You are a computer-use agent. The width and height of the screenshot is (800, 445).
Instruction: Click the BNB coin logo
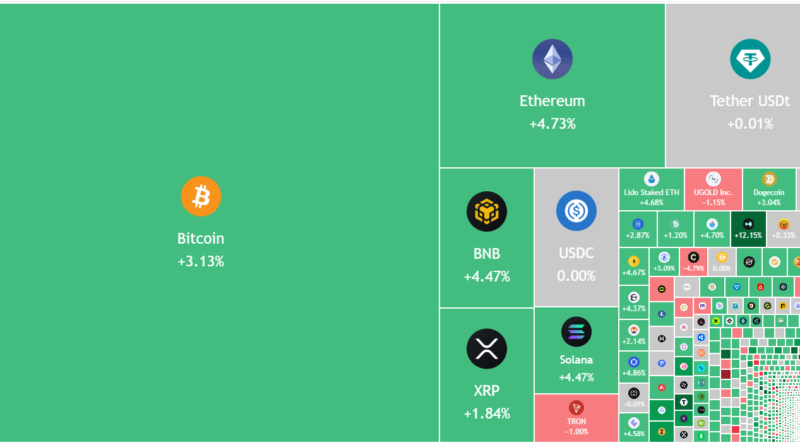(486, 211)
